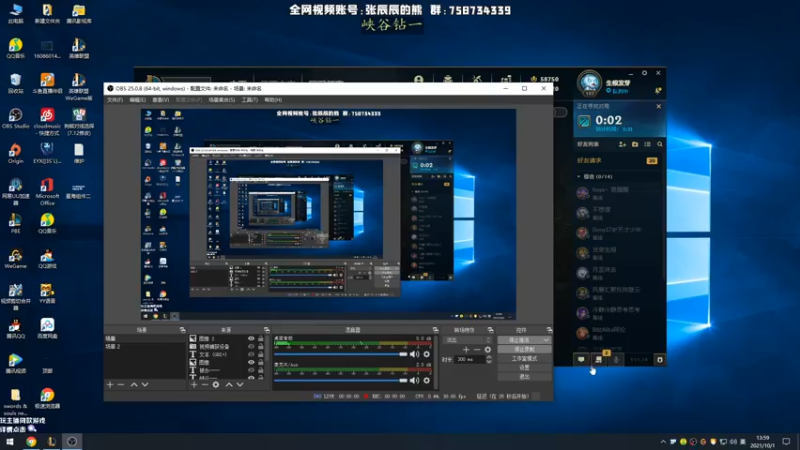Viewport: 800px width, 450px height.
Task: Move scene up with arrow icon
Action: tap(134, 385)
